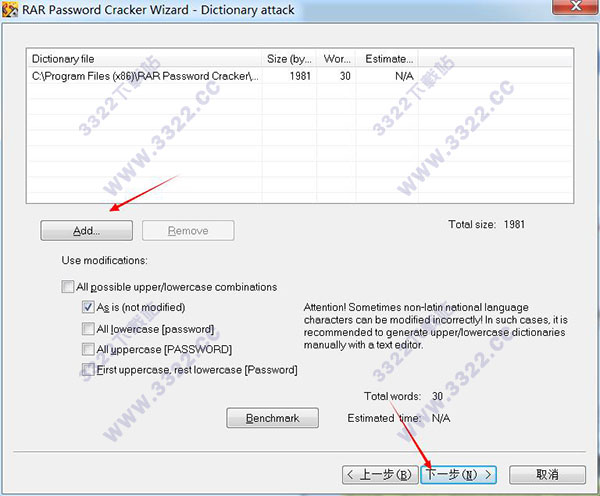Select the C:\Program Files (x86) dictionary row

point(300,76)
